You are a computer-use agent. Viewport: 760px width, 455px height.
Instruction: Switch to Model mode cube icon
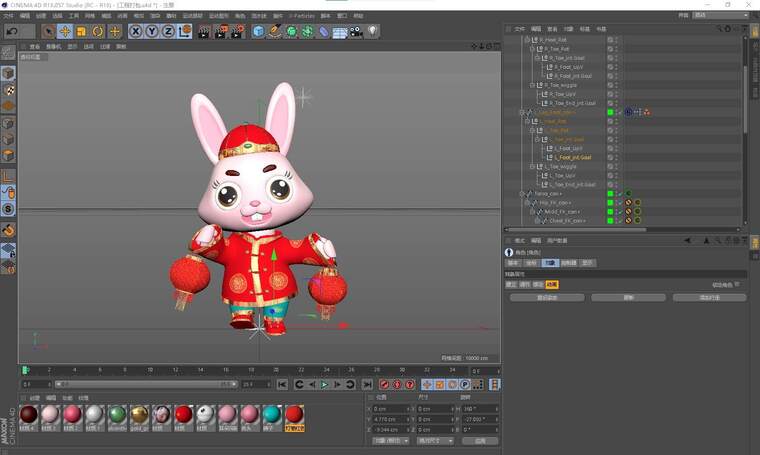pyautogui.click(x=8, y=73)
